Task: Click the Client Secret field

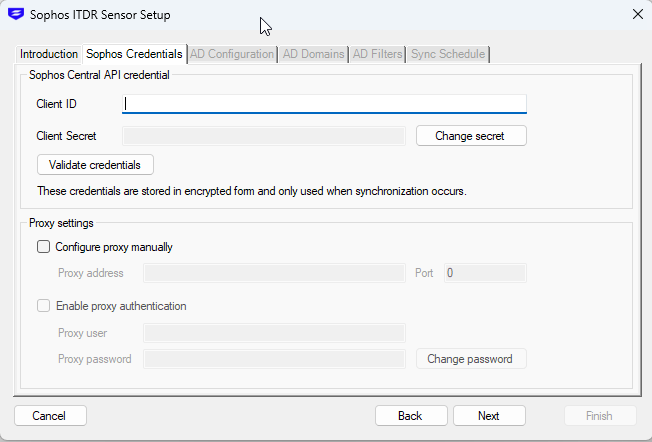Action: pyautogui.click(x=264, y=136)
